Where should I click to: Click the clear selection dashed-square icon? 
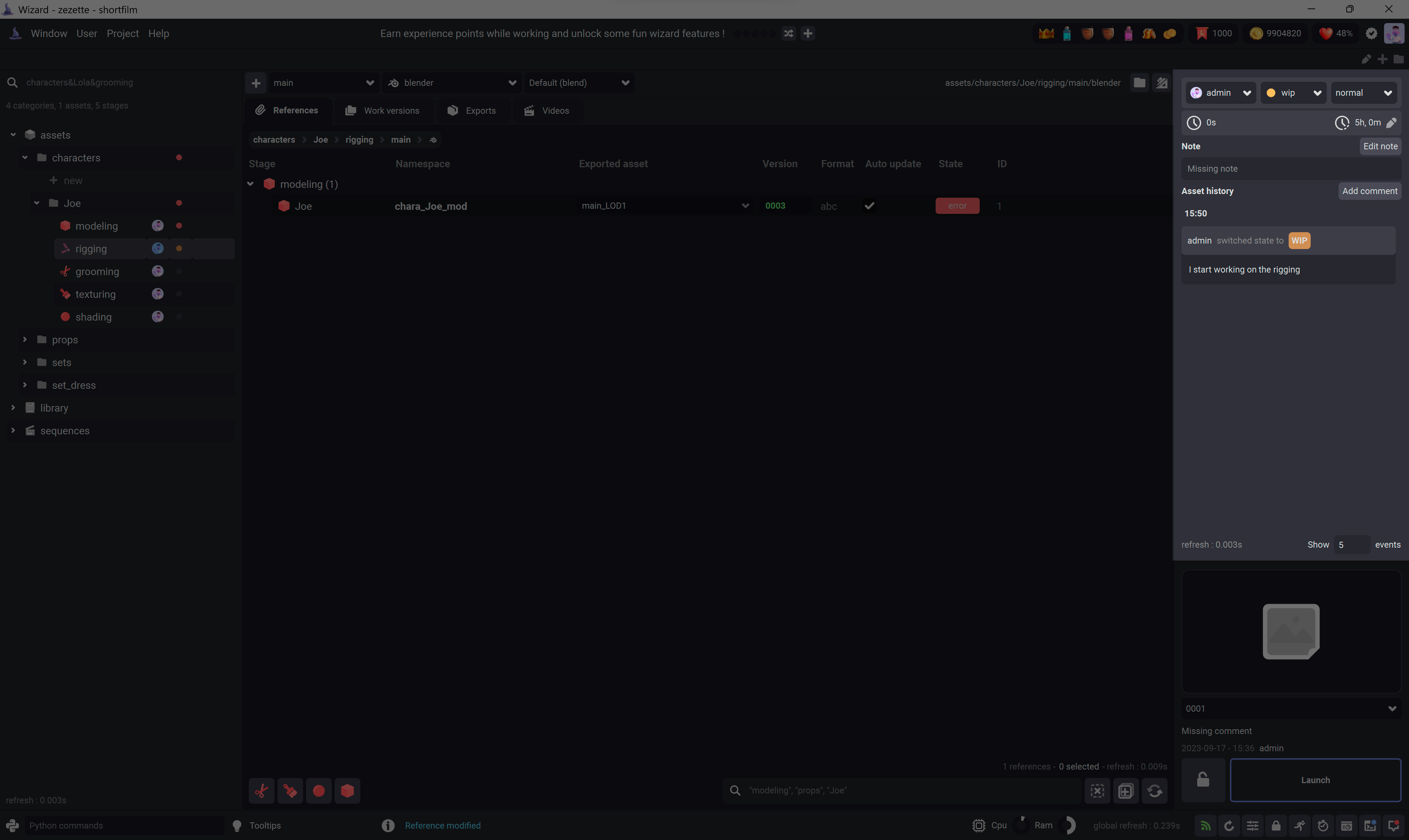[1097, 791]
